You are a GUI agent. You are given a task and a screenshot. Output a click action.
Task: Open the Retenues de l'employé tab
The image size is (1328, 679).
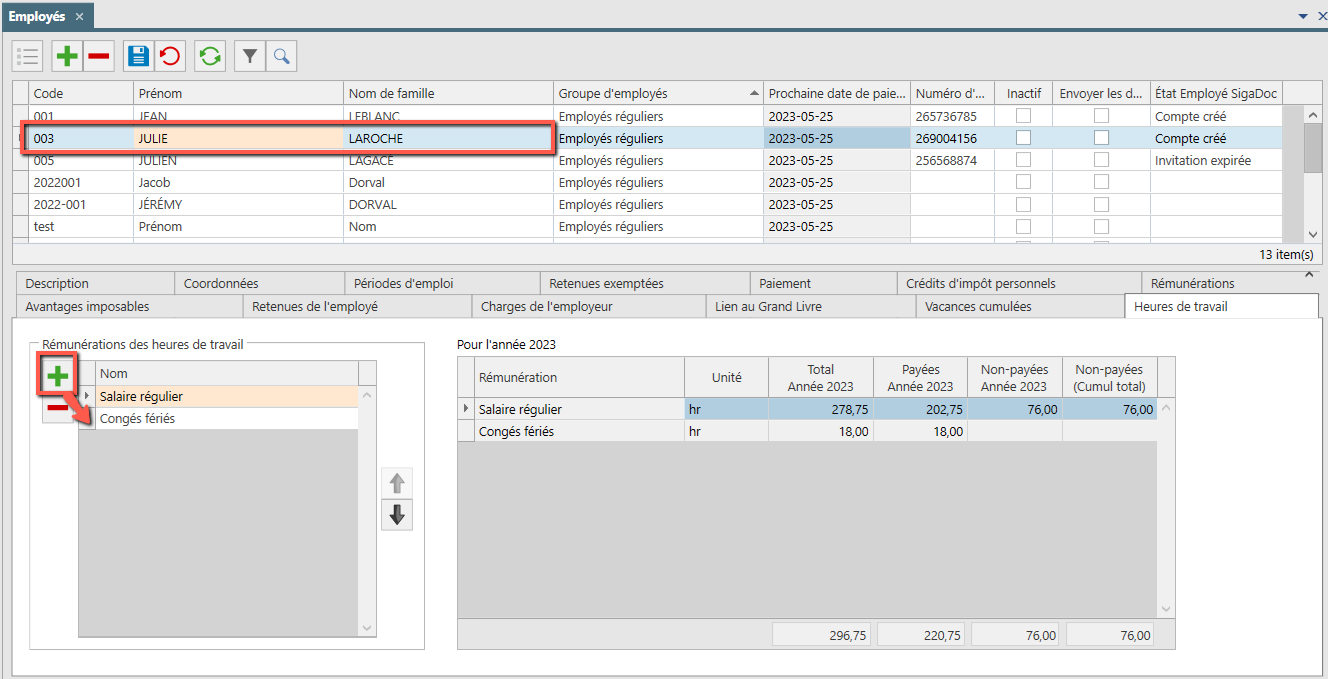click(357, 306)
